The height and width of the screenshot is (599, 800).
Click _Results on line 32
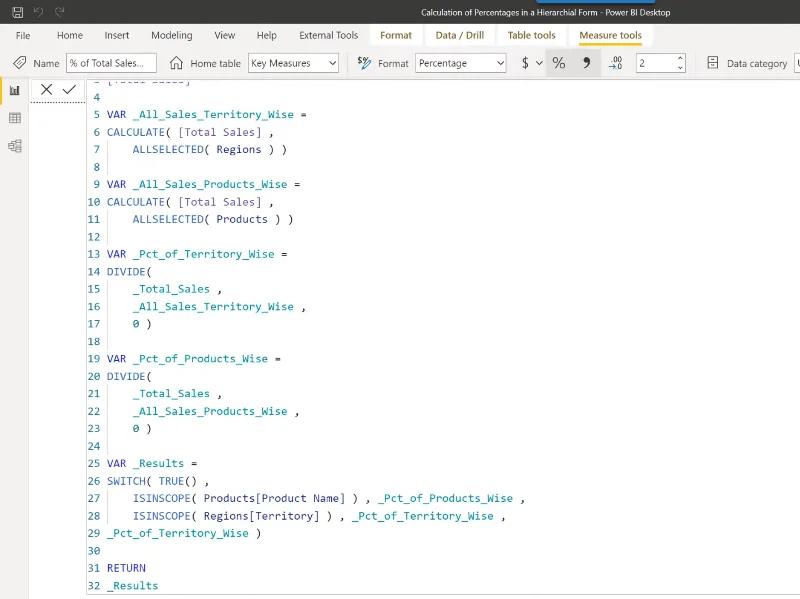point(132,586)
